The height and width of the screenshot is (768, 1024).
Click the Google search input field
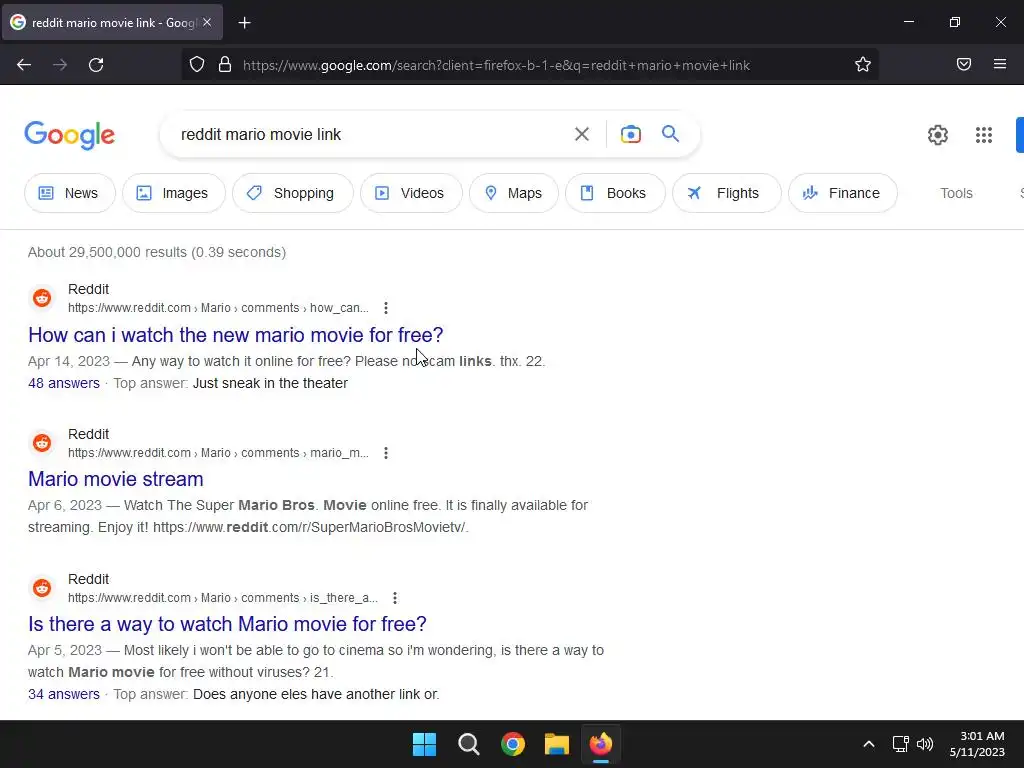tap(369, 135)
